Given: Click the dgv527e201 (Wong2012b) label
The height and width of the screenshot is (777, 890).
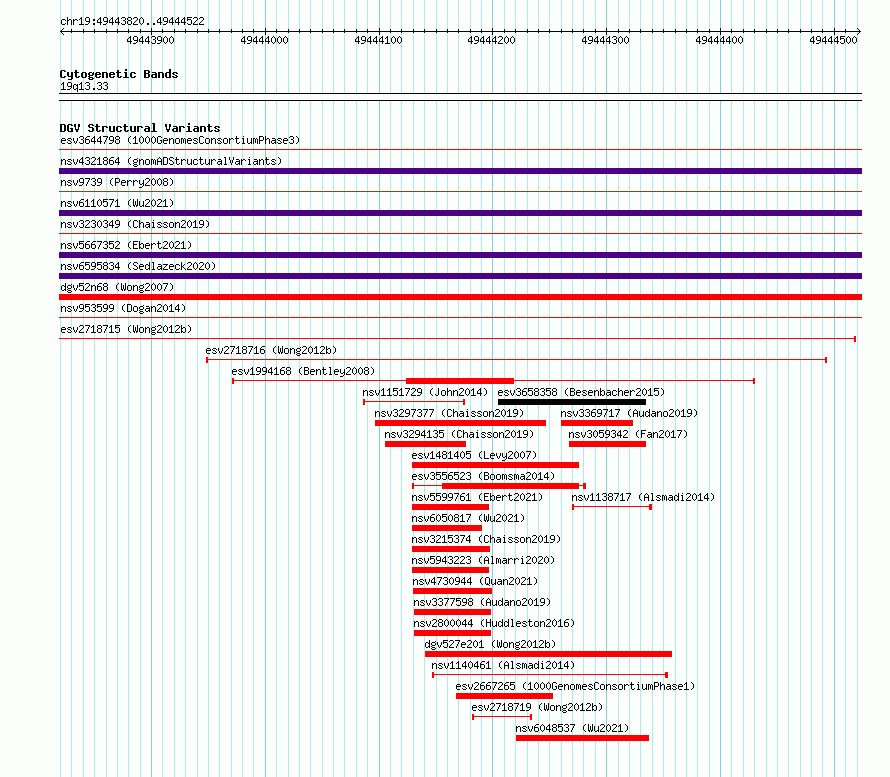Looking at the screenshot, I should coord(490,644).
